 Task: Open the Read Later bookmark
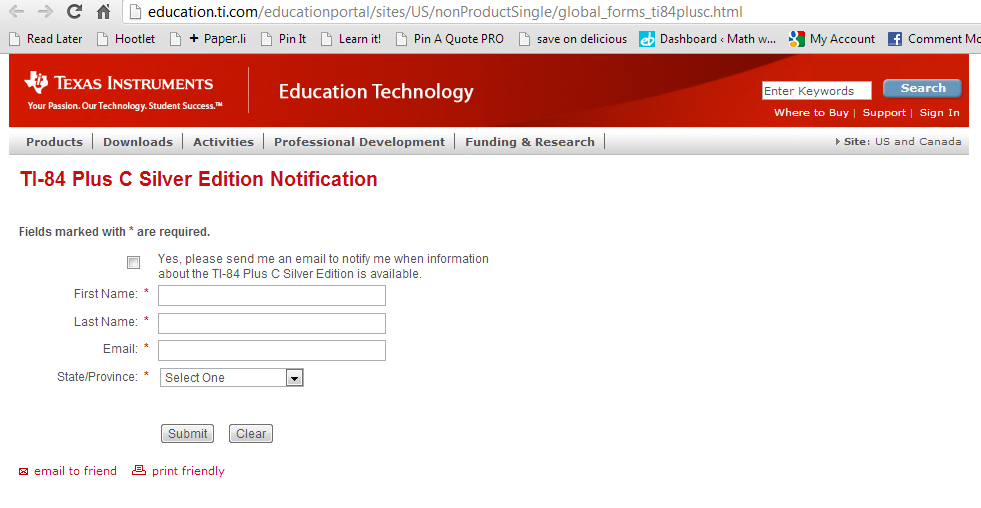[46, 39]
